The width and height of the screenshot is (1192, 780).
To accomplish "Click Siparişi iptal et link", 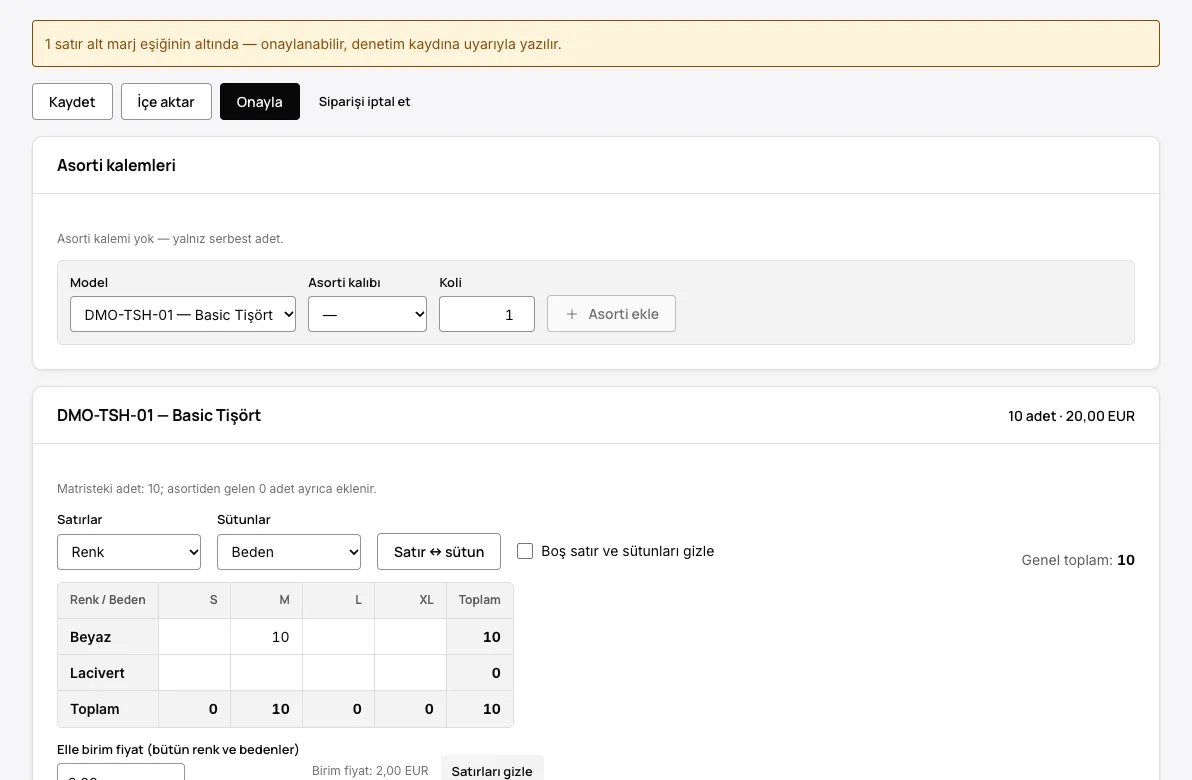I will [364, 102].
